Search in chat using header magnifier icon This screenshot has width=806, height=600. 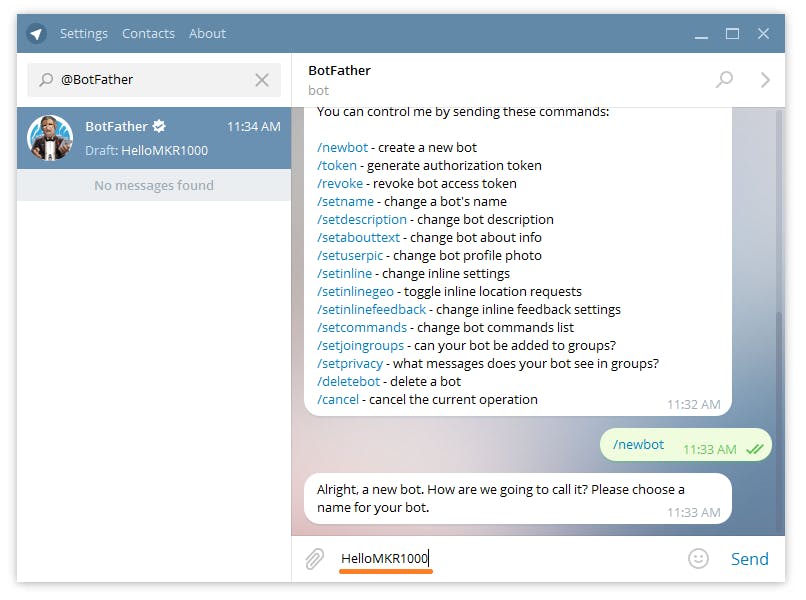coord(724,80)
